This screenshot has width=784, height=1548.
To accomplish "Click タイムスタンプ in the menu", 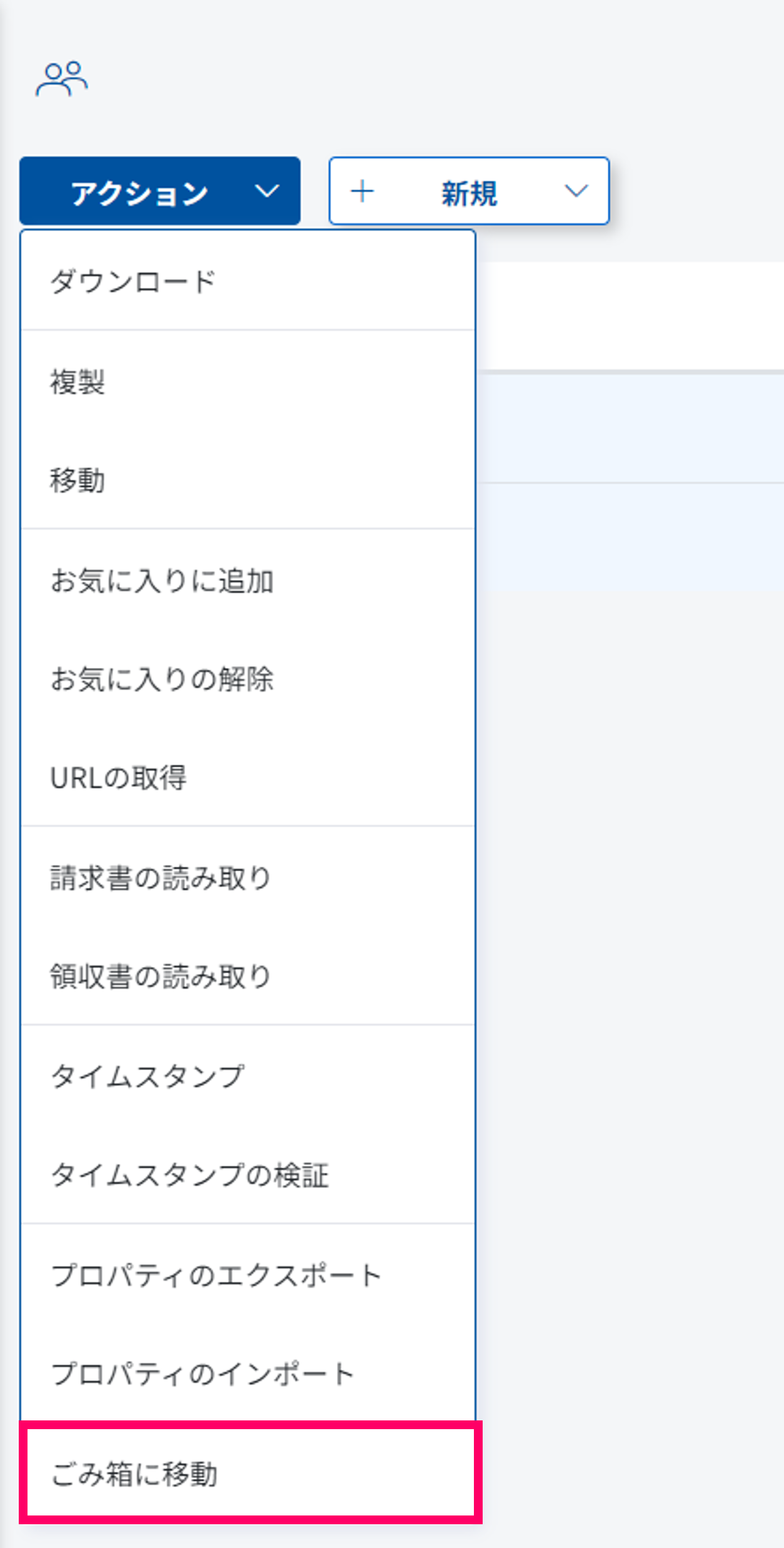I will (x=148, y=1076).
